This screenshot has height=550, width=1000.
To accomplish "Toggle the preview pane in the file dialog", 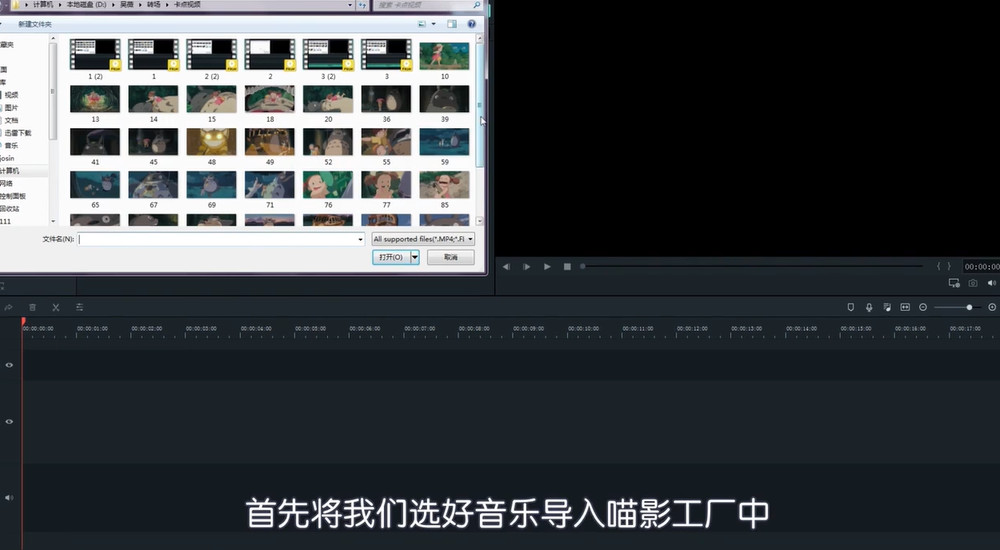I will click(452, 24).
